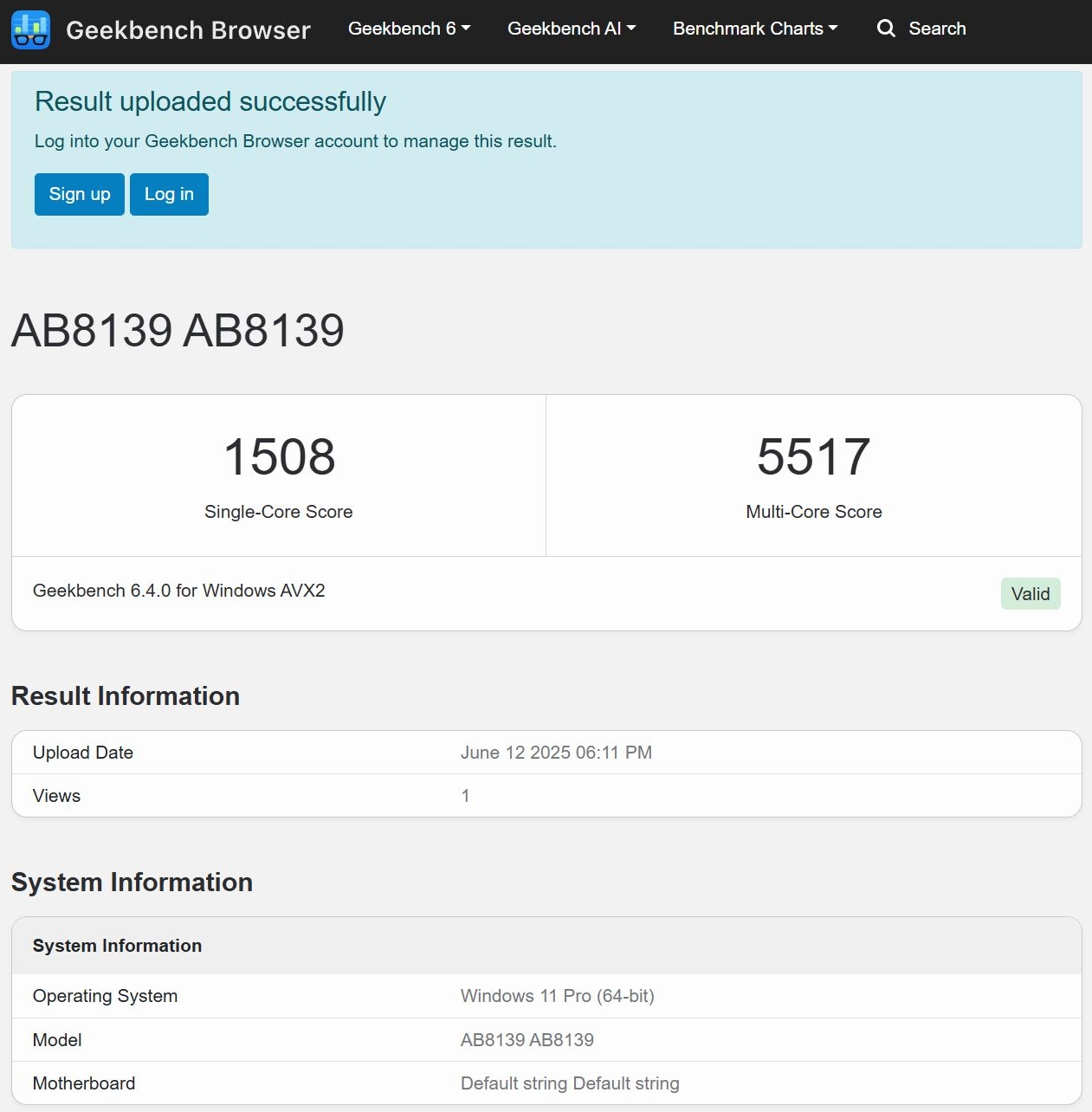Open the Benchmark Charts dropdown
Screen dimensions: 1092x1112
point(755,29)
